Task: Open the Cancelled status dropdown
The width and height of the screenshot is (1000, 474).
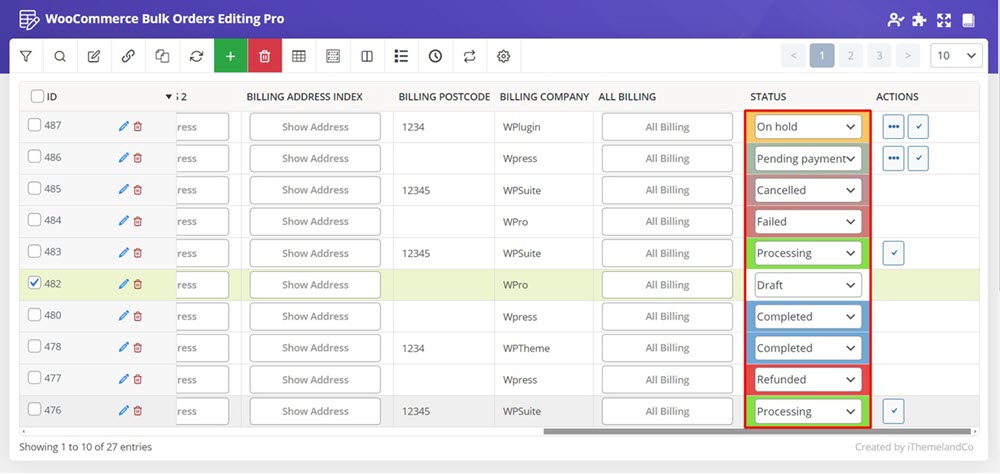Action: coord(807,190)
